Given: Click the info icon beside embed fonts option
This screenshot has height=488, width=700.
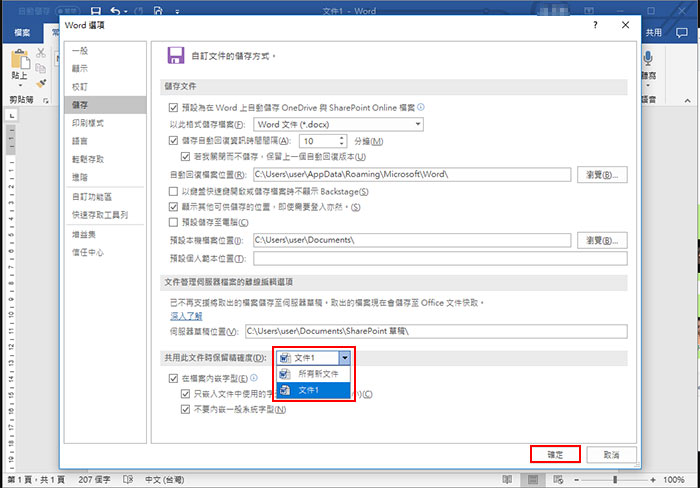Looking at the screenshot, I should click(254, 378).
